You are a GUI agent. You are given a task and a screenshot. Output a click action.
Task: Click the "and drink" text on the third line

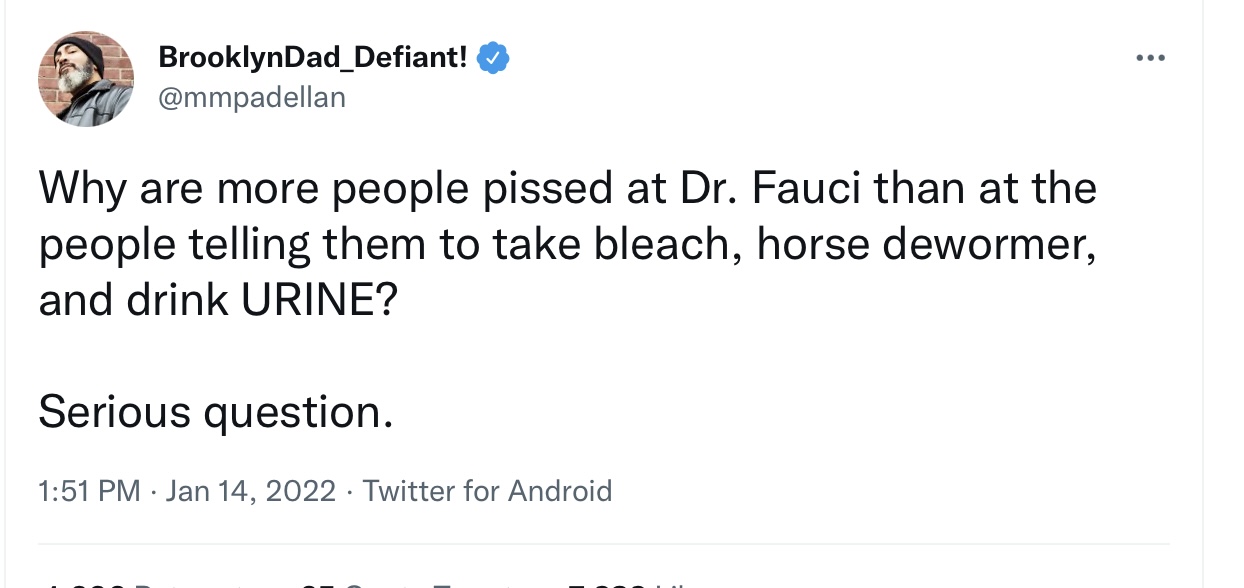click(x=134, y=300)
